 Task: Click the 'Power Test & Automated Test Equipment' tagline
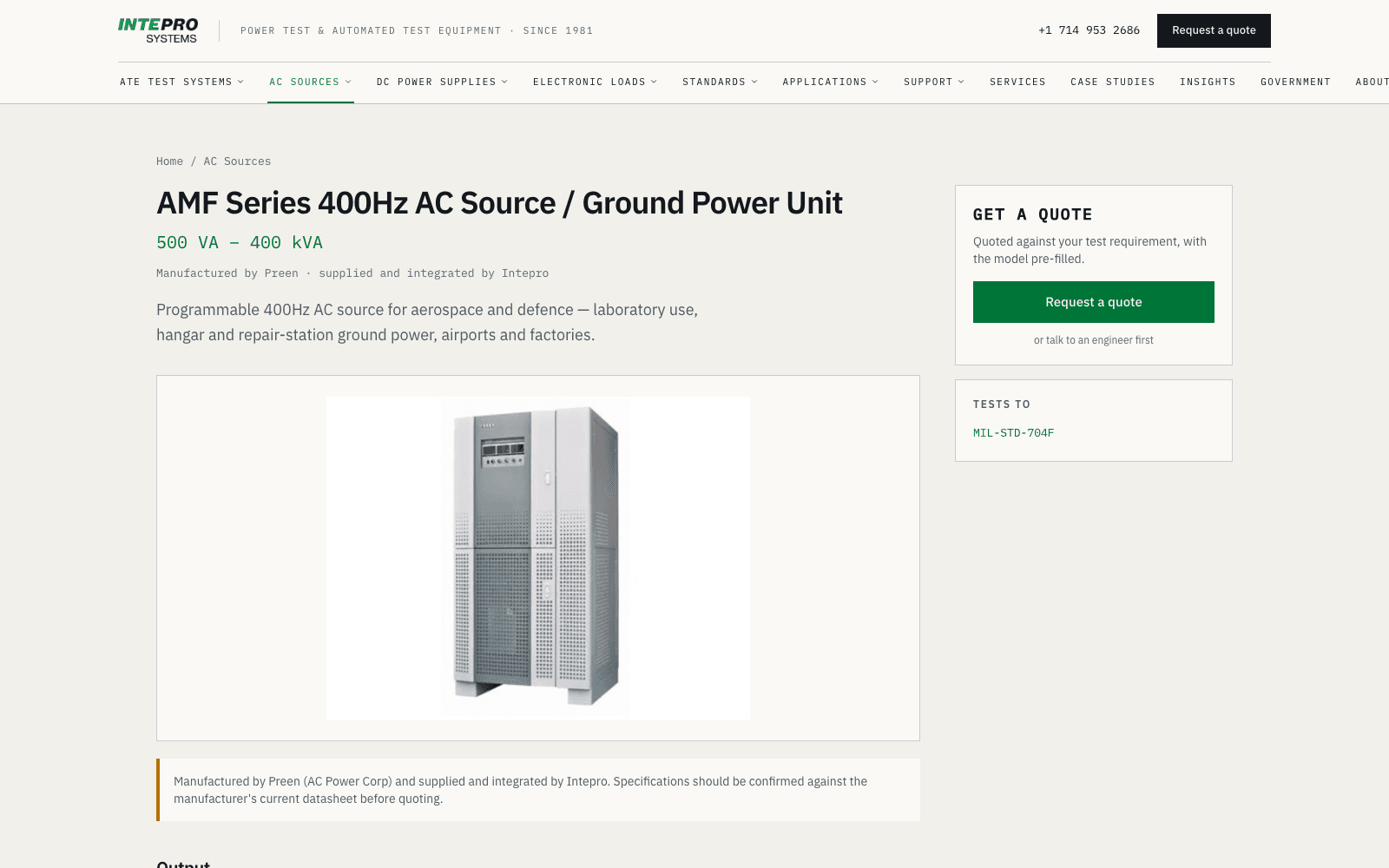(417, 30)
